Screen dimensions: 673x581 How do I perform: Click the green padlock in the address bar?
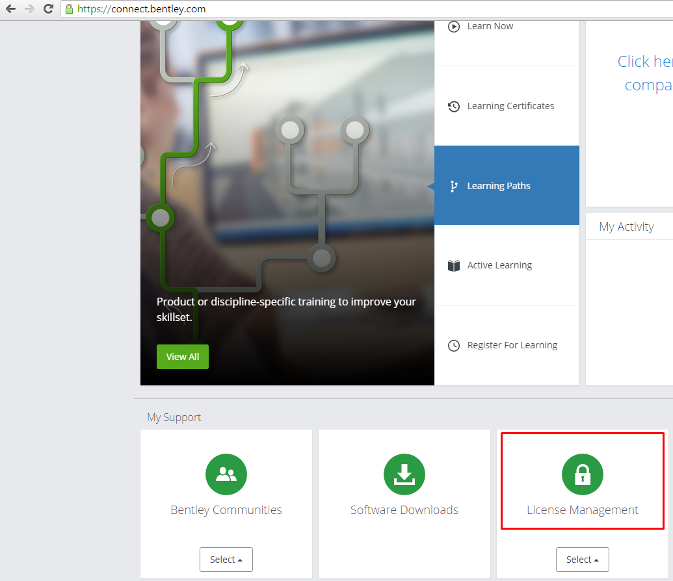click(x=69, y=9)
